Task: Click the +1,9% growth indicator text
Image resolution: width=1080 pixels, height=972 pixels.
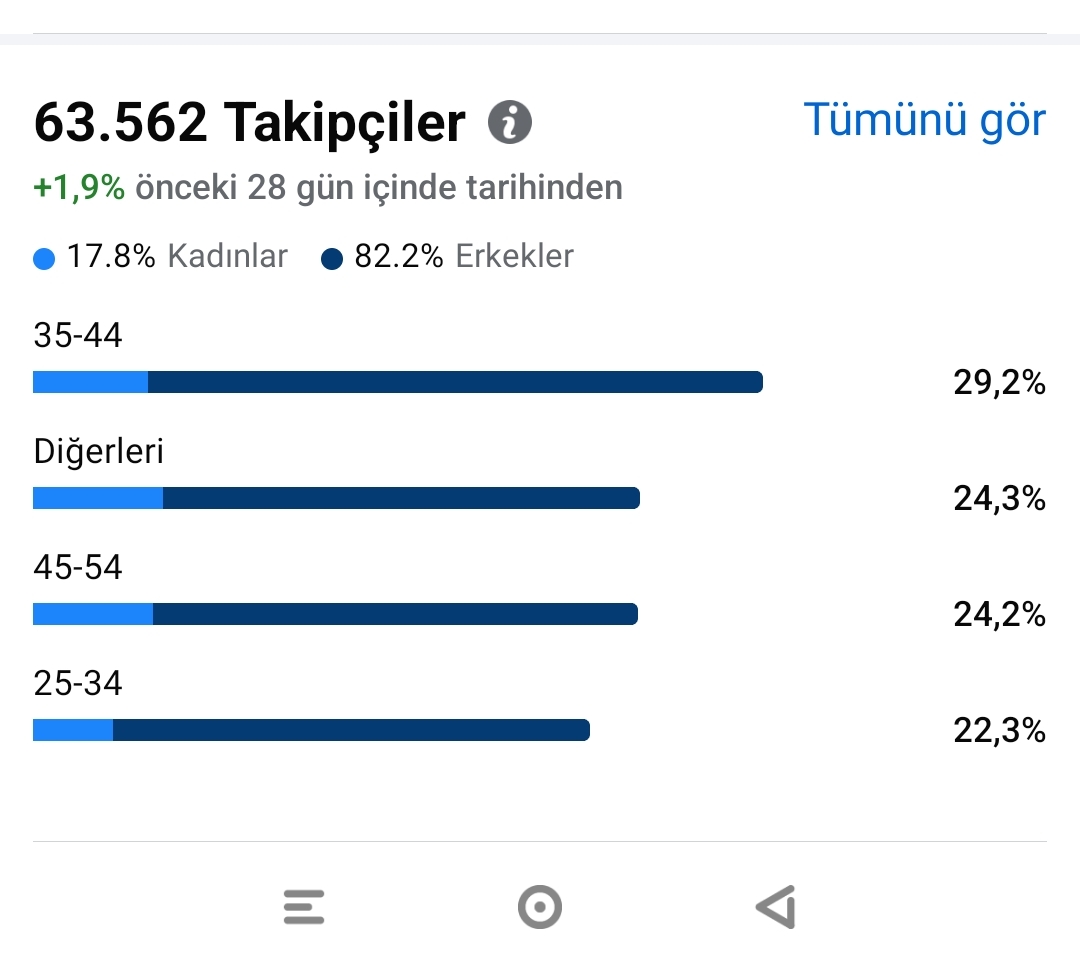Action: pos(79,187)
